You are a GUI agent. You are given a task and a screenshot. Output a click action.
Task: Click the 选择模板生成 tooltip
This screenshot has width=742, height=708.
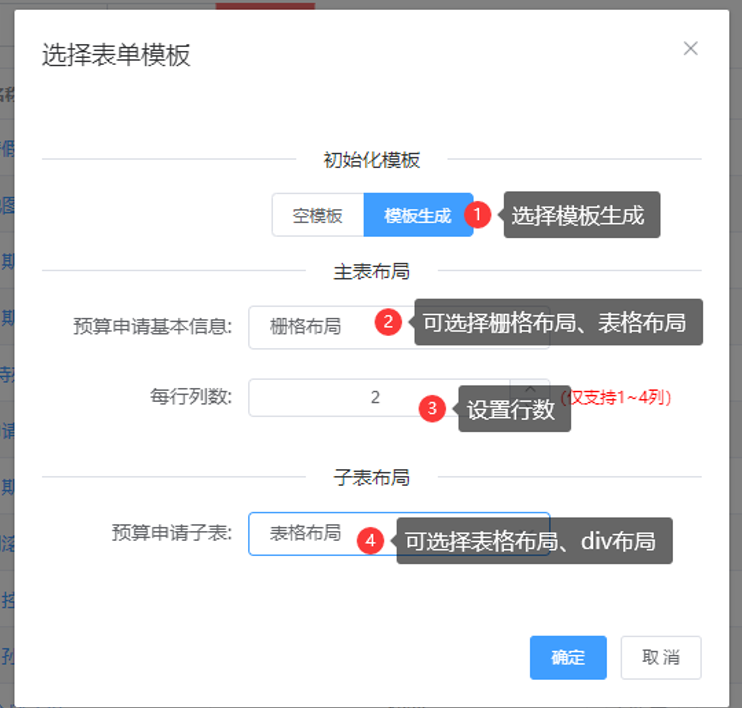click(581, 215)
